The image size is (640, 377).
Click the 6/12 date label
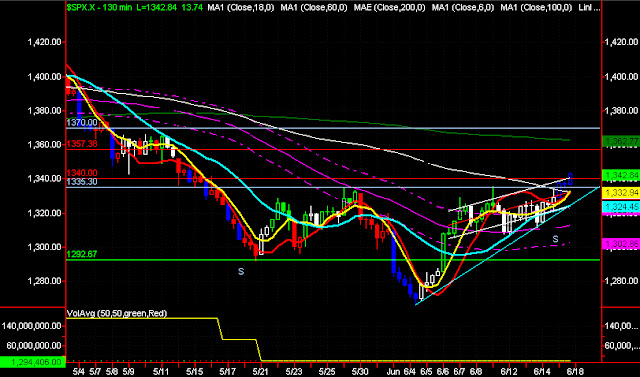(x=509, y=373)
